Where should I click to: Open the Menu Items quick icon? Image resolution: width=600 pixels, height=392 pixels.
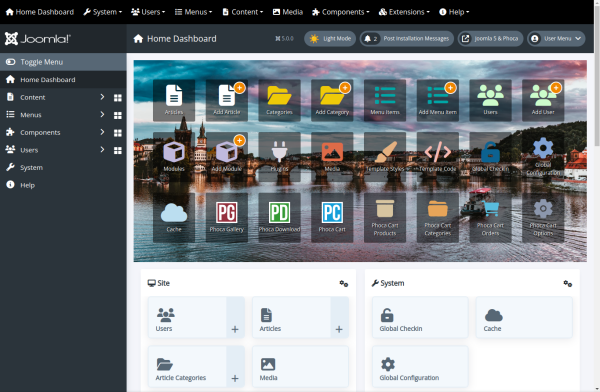[385, 100]
